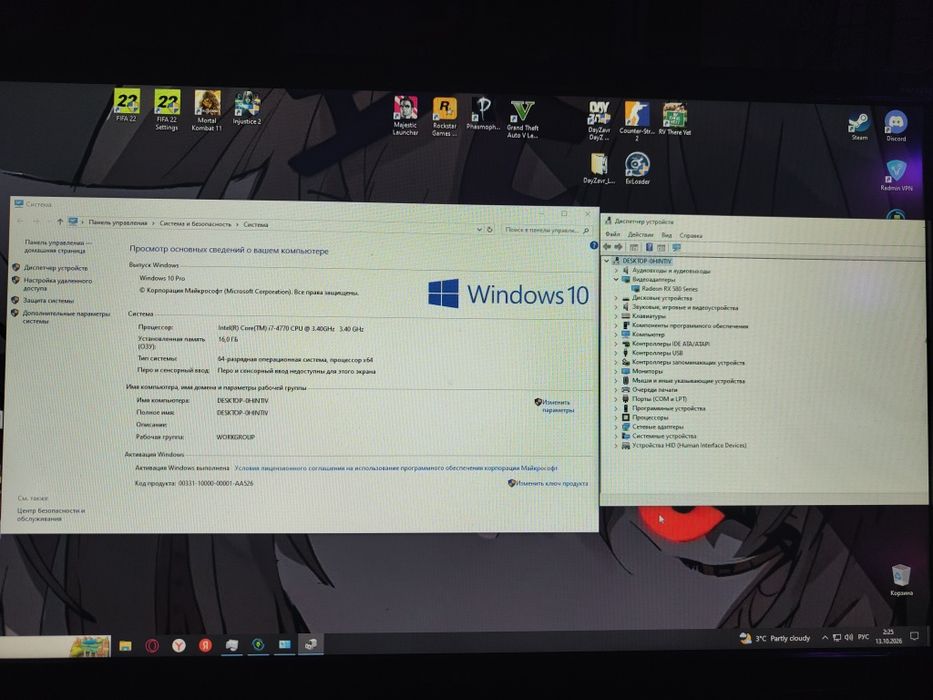Expand the Клавиатуры node
The width and height of the screenshot is (933, 700).
[616, 316]
